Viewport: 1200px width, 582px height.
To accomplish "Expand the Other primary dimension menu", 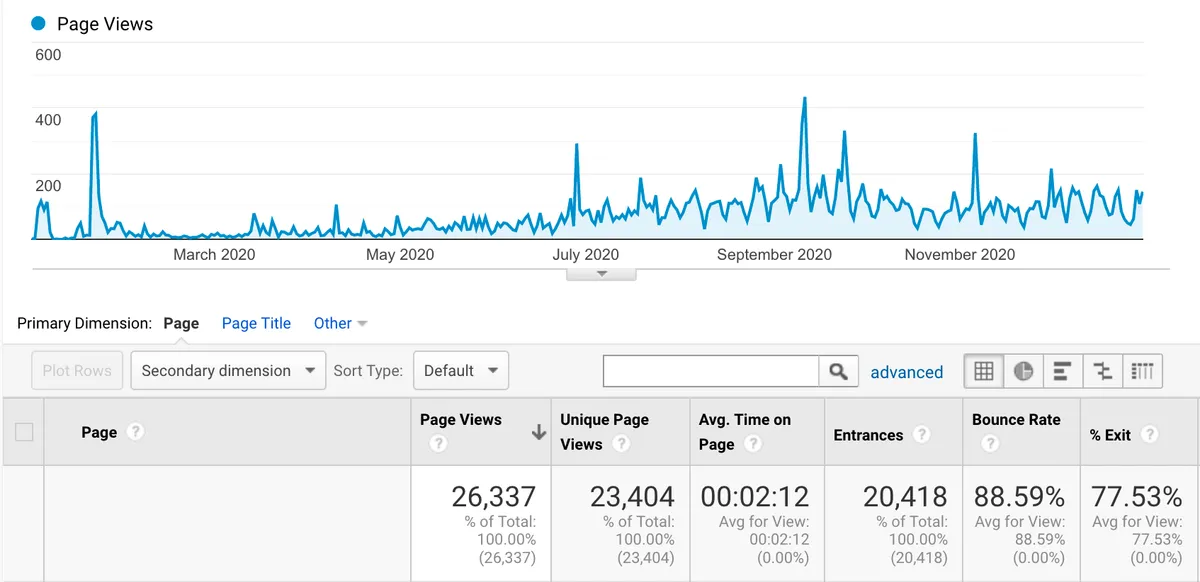I will pos(340,323).
